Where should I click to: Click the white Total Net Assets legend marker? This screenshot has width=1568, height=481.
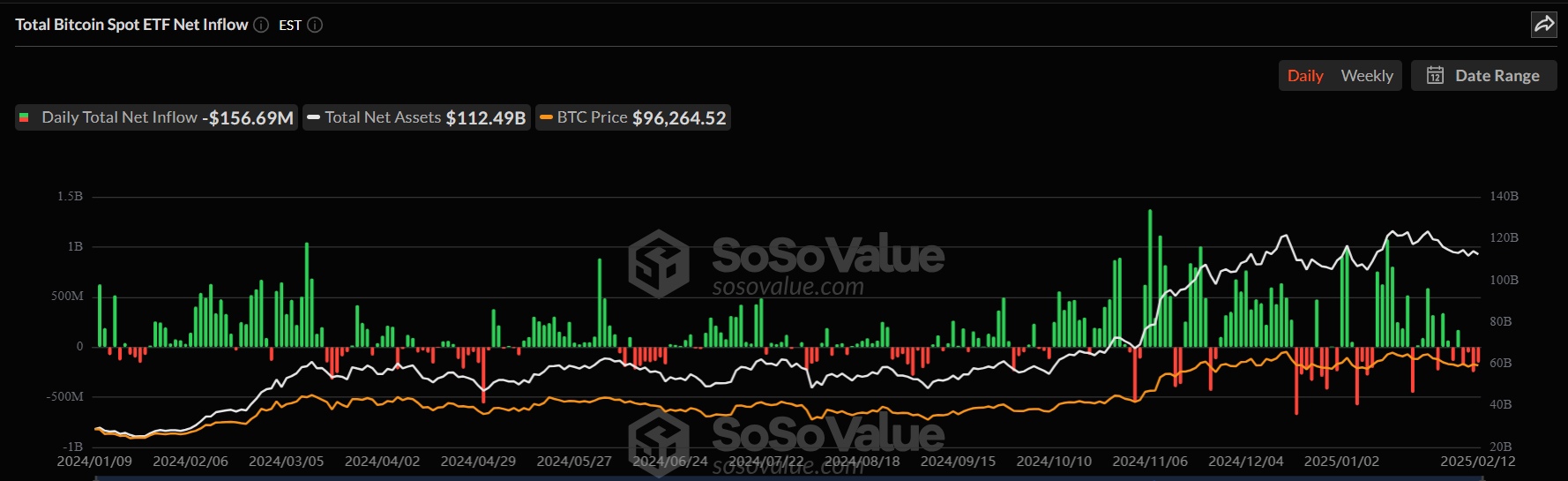[x=313, y=117]
